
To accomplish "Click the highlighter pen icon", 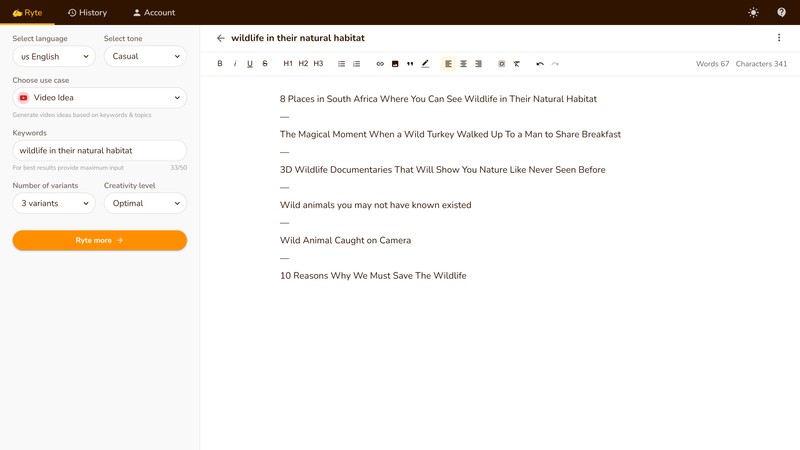I will (425, 64).
